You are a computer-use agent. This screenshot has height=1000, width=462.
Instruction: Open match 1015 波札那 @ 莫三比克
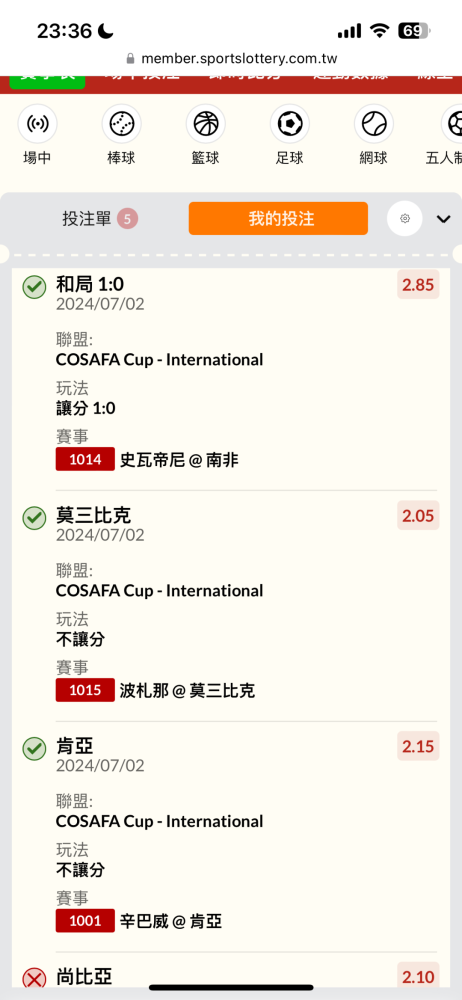(x=156, y=690)
